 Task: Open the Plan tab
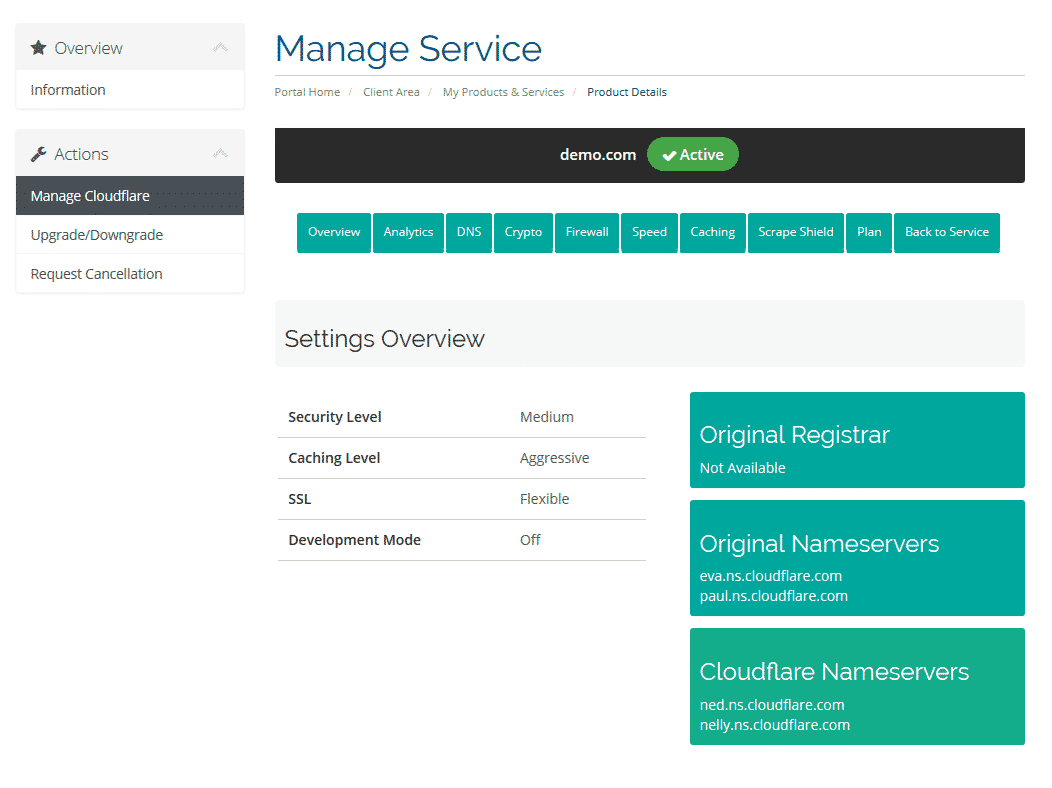868,232
